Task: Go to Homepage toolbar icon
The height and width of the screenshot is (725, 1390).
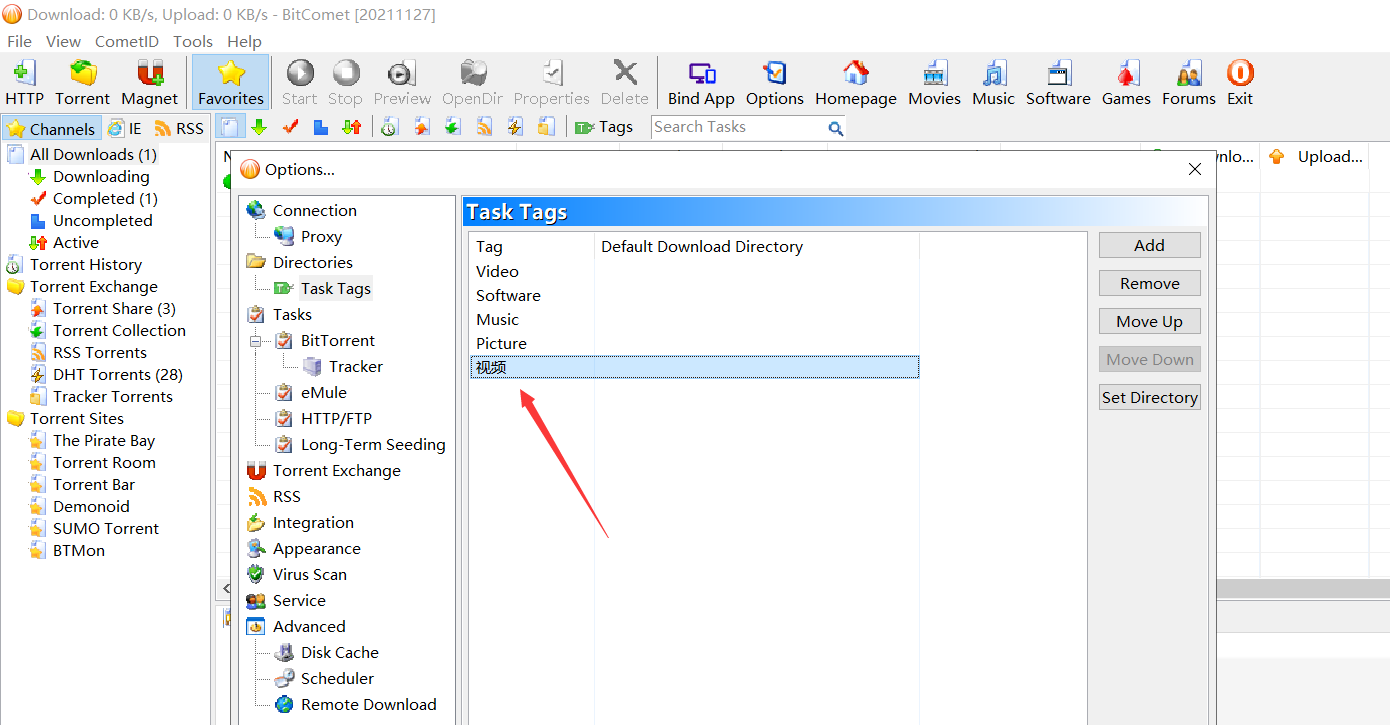Action: point(856,82)
